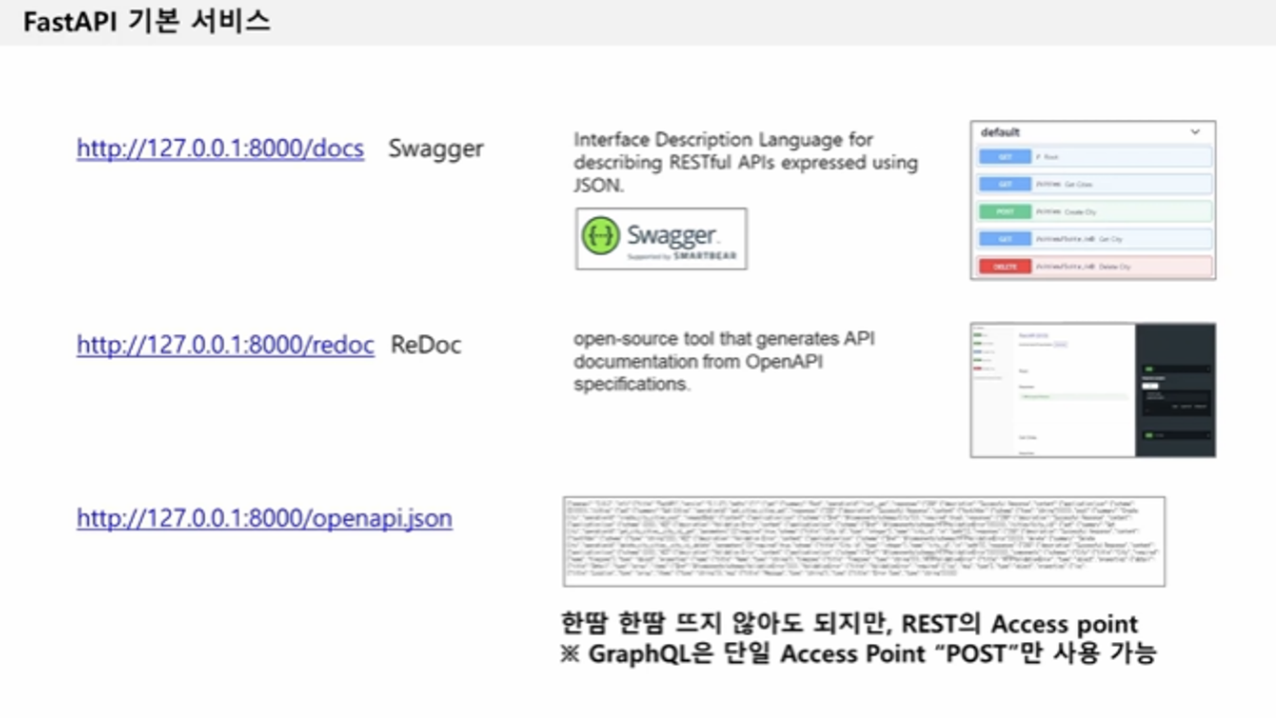Expand the GET Get Cities endpoint

point(1092,185)
